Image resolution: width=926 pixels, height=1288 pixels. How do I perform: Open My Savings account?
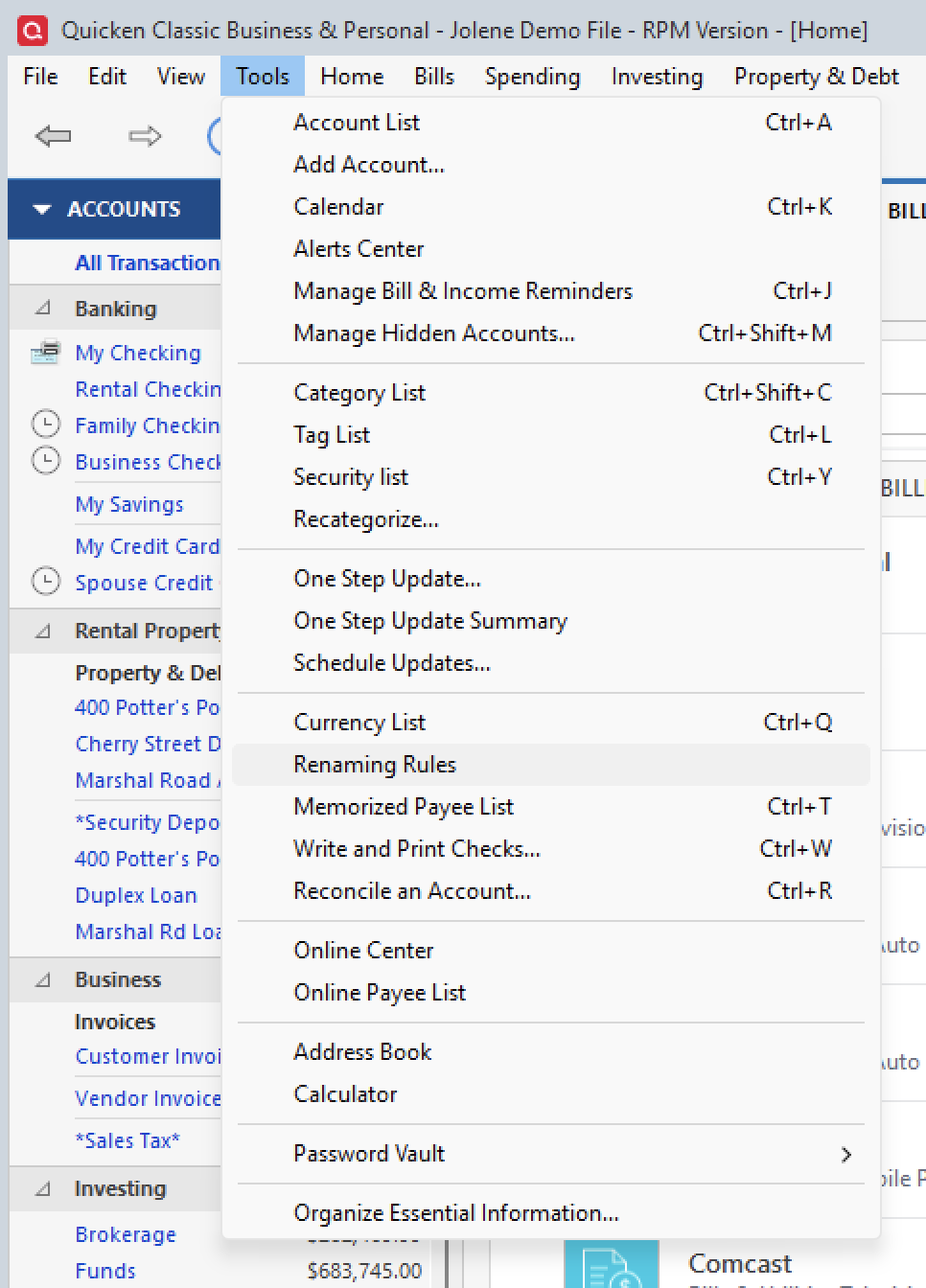pos(129,504)
